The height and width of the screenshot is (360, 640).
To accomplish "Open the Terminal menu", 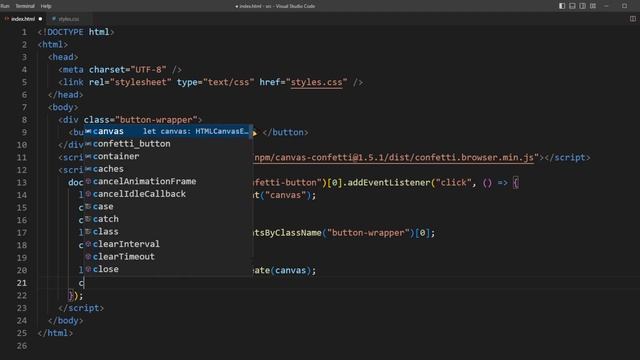I will pyautogui.click(x=25, y=6).
